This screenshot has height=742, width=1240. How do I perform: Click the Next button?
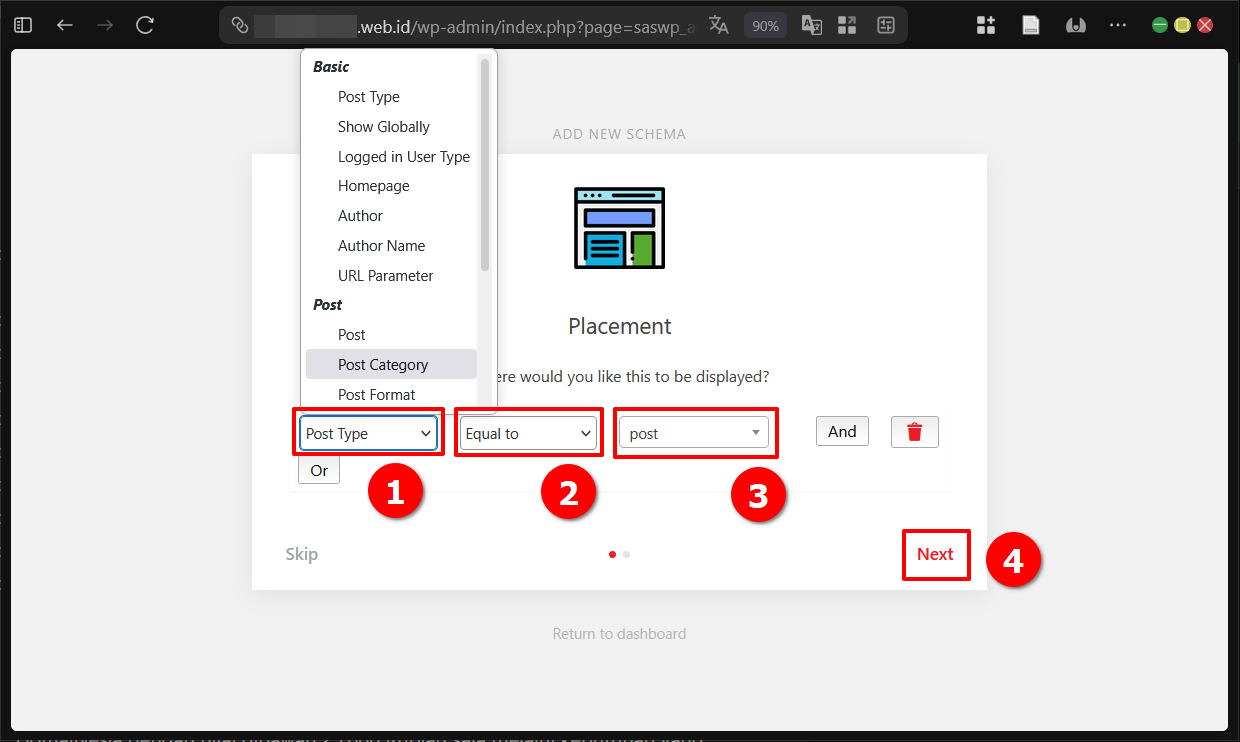click(936, 554)
